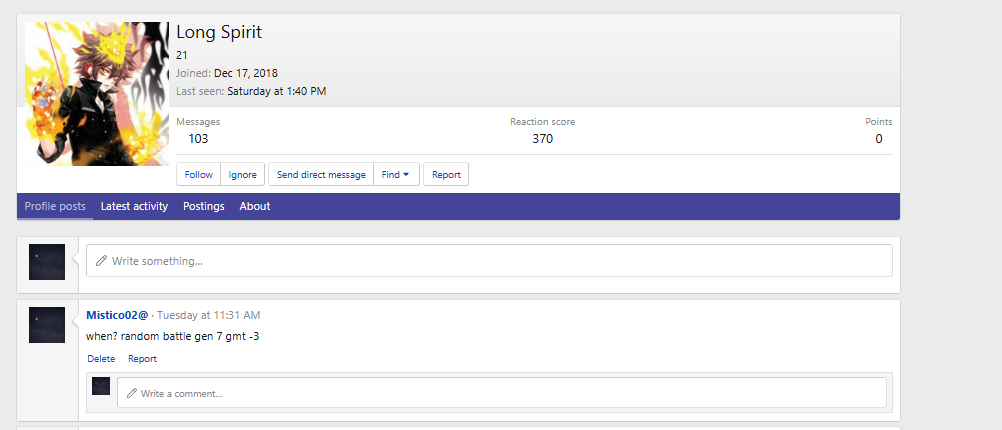Viewport: 1002px width, 430px height.
Task: Click the Points value 0
Action: point(879,139)
